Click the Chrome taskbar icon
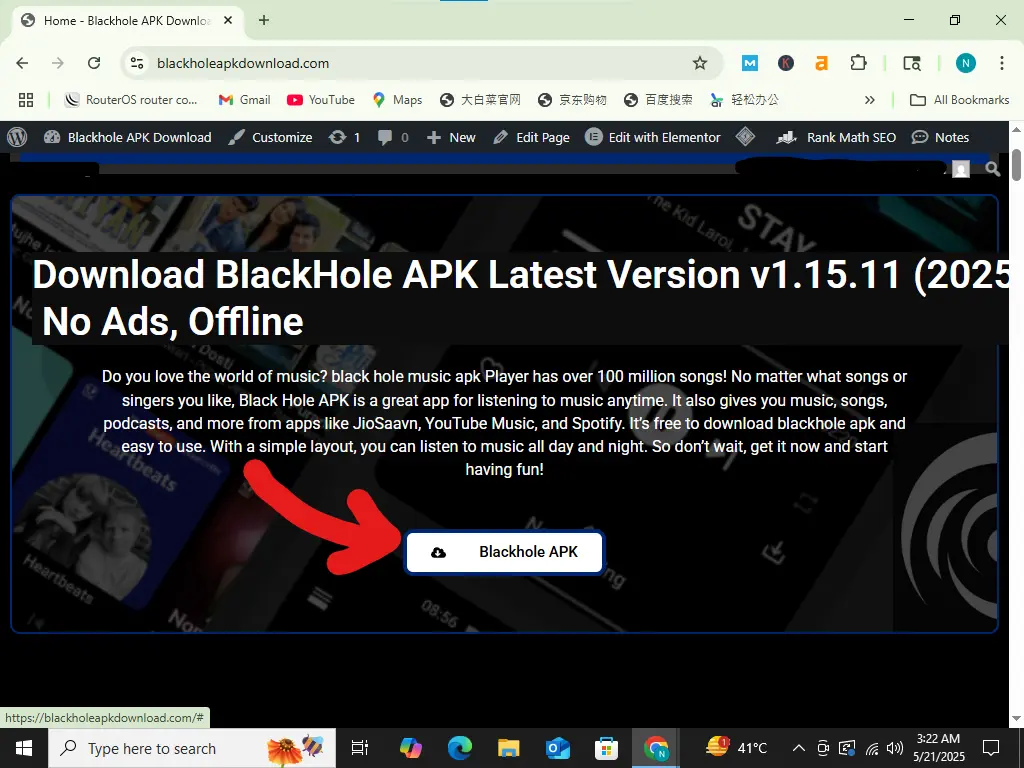 (656, 748)
